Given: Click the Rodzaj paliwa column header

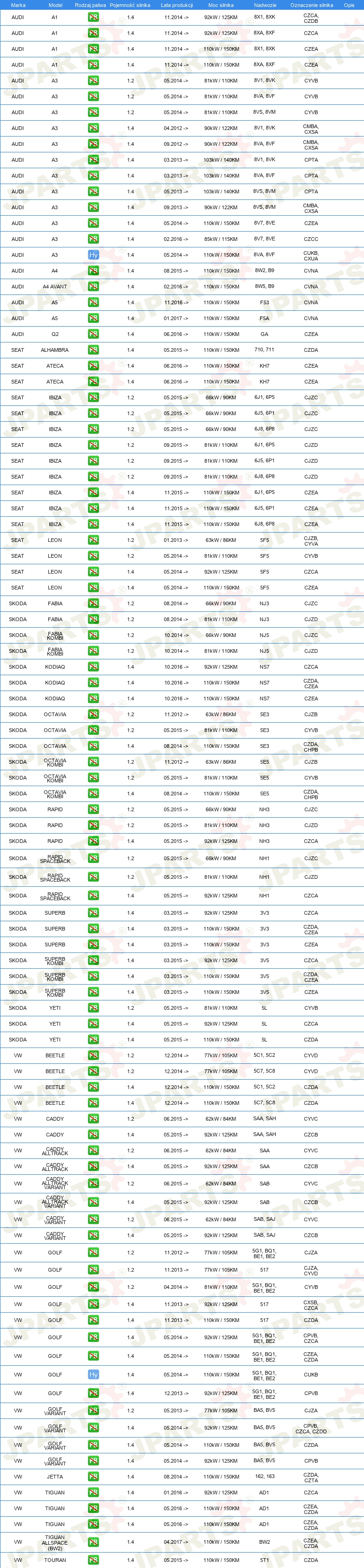Looking at the screenshot, I should tap(90, 5).
